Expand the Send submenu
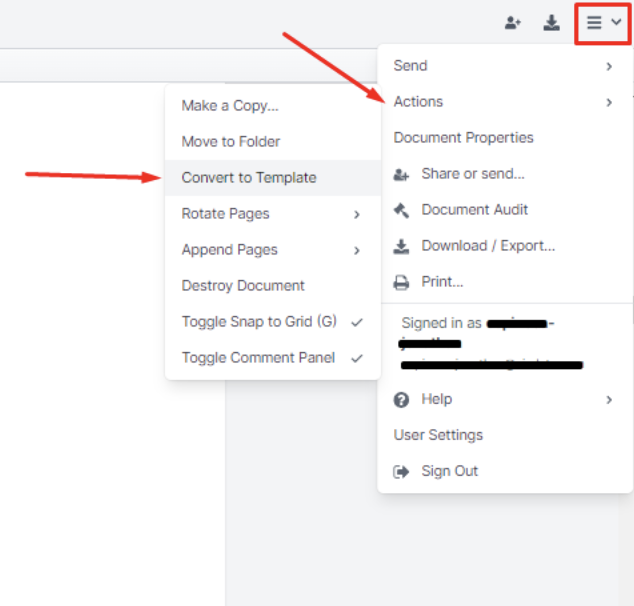This screenshot has height=606, width=634. click(x=608, y=66)
